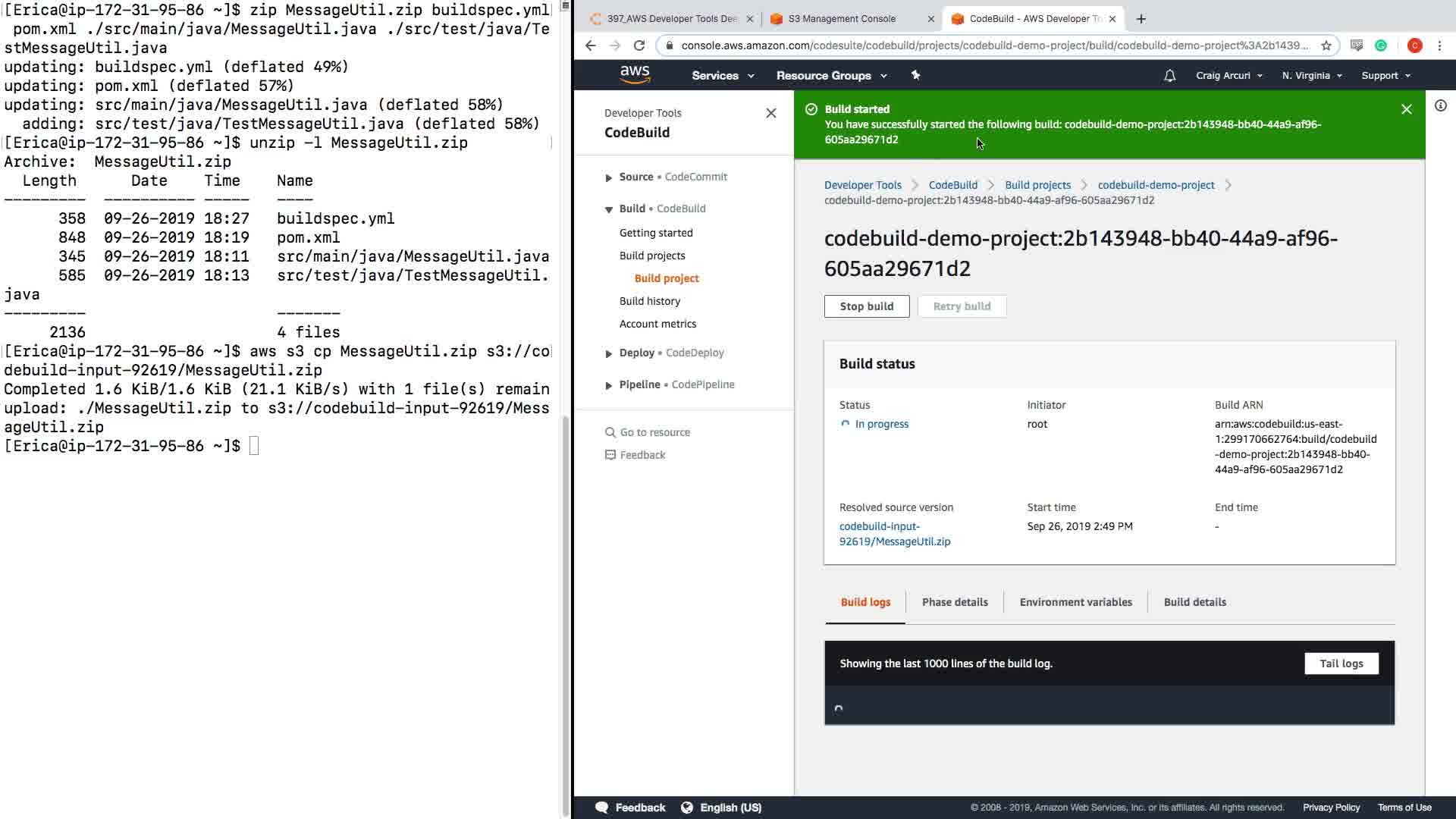Open the notifications bell icon
Viewport: 1456px width, 819px height.
[x=1169, y=76]
